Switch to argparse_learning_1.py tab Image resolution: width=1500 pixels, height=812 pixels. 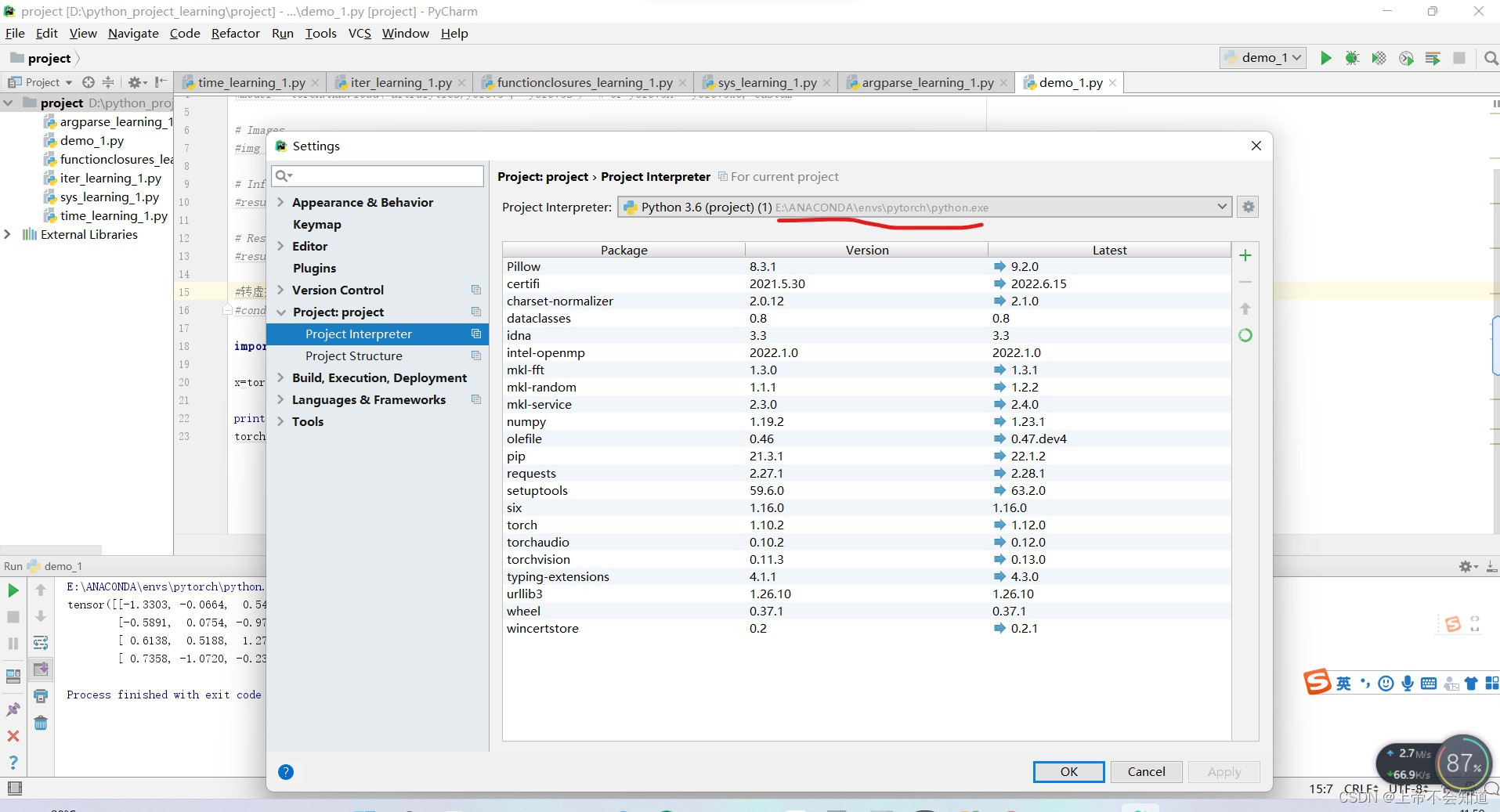[927, 82]
